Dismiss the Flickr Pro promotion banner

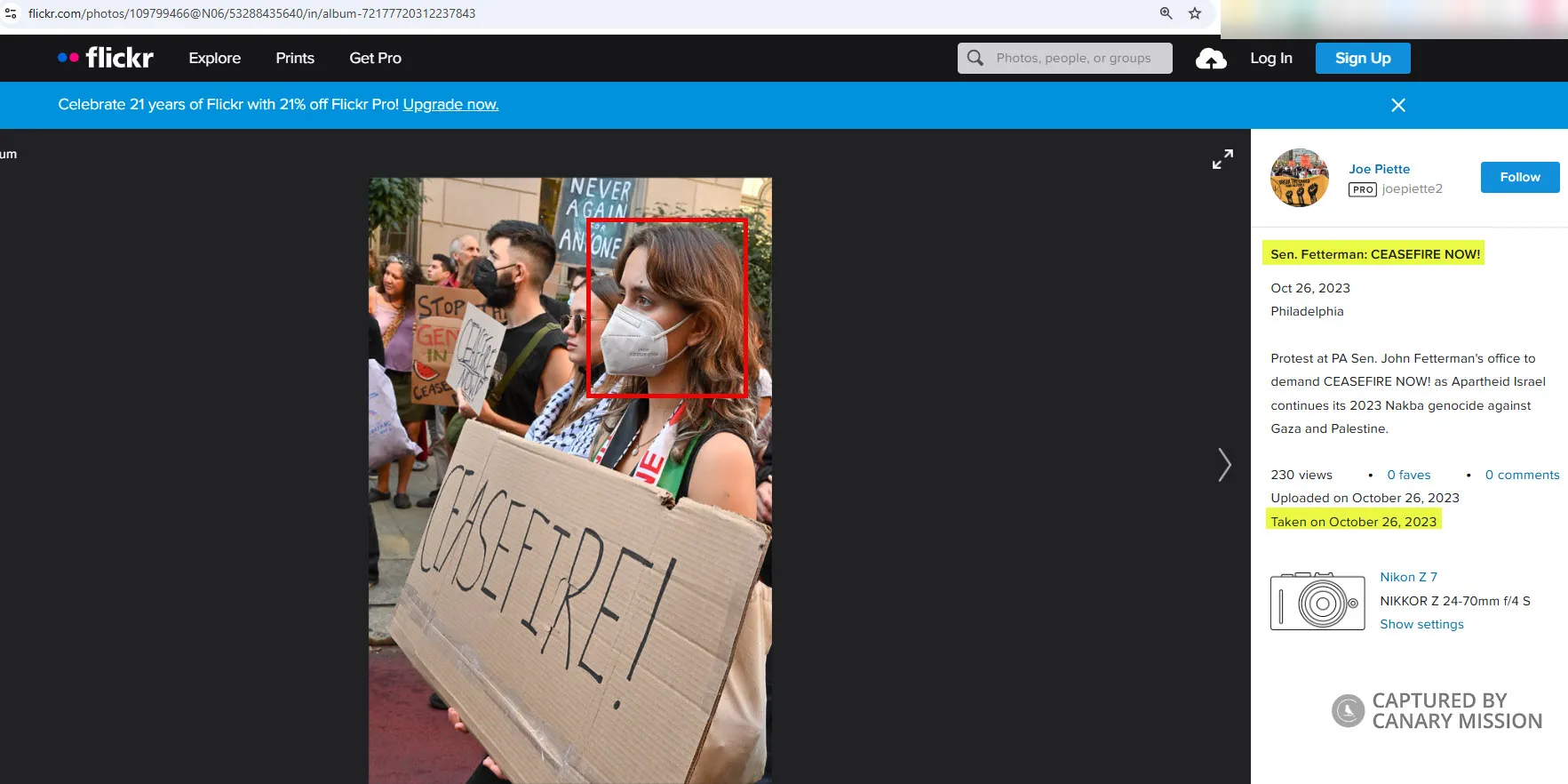click(x=1398, y=105)
